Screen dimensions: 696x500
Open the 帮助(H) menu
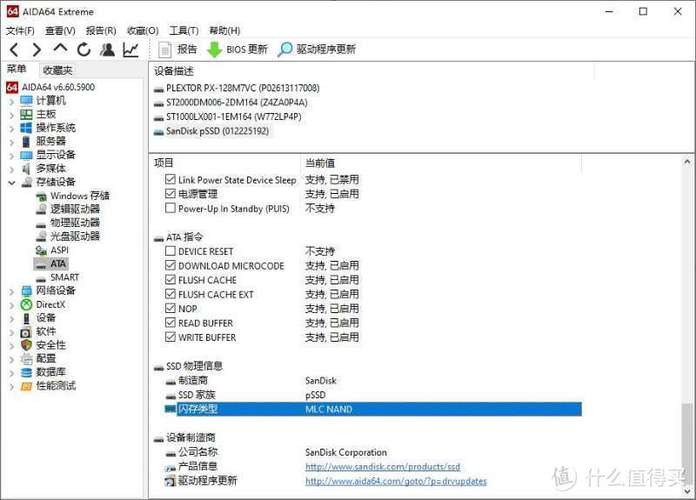point(225,31)
